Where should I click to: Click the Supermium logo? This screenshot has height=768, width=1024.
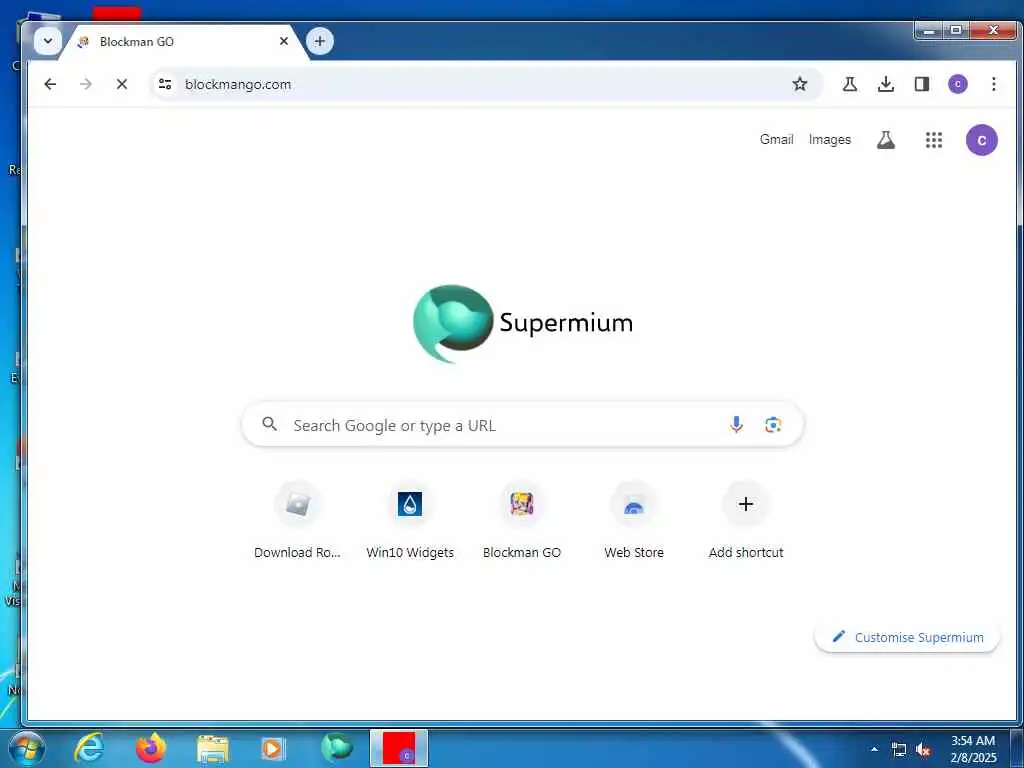(522, 323)
